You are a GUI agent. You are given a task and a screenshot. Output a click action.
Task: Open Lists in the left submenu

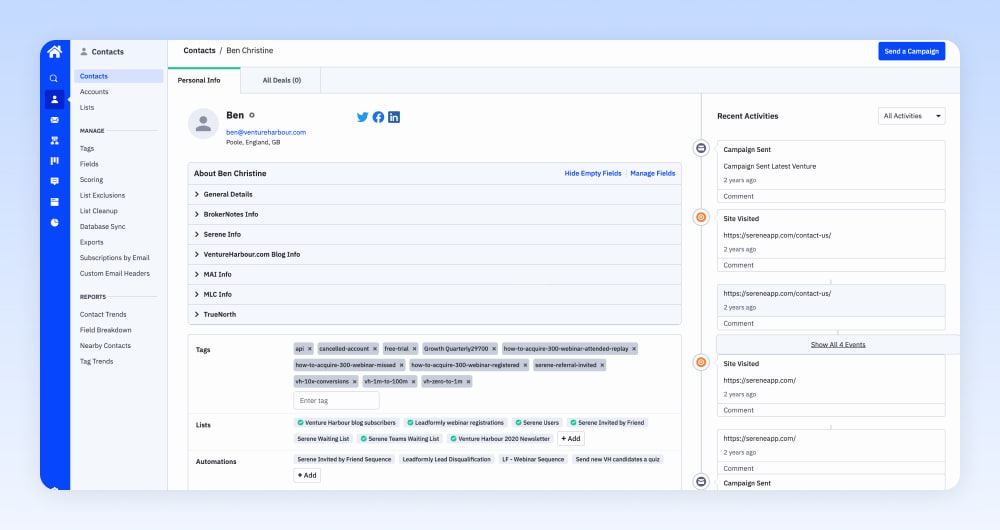pyautogui.click(x=87, y=107)
